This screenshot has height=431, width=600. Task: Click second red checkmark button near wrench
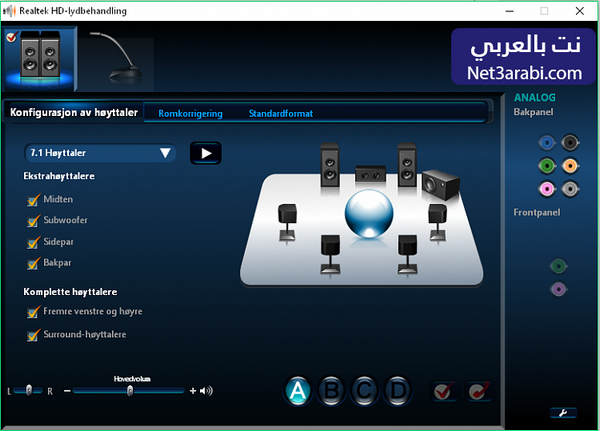point(479,391)
